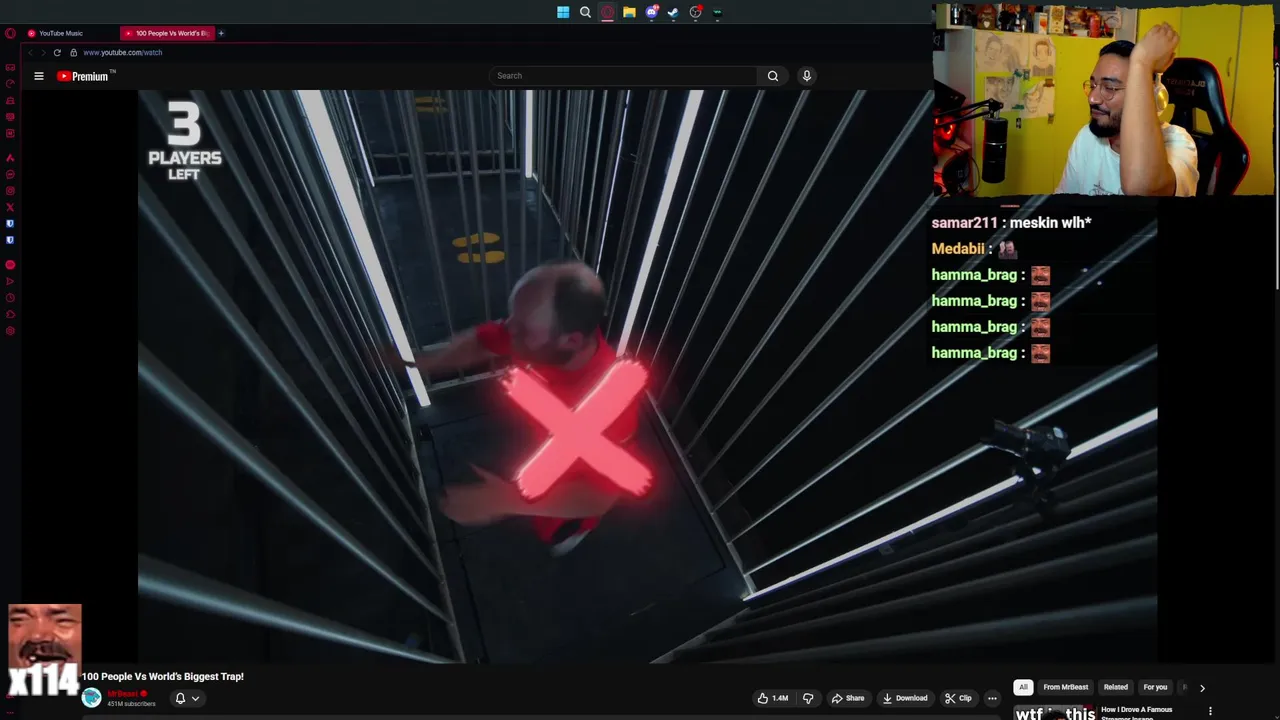Click the address bar URL youtube.com/watch
The width and height of the screenshot is (1280, 720).
123,52
